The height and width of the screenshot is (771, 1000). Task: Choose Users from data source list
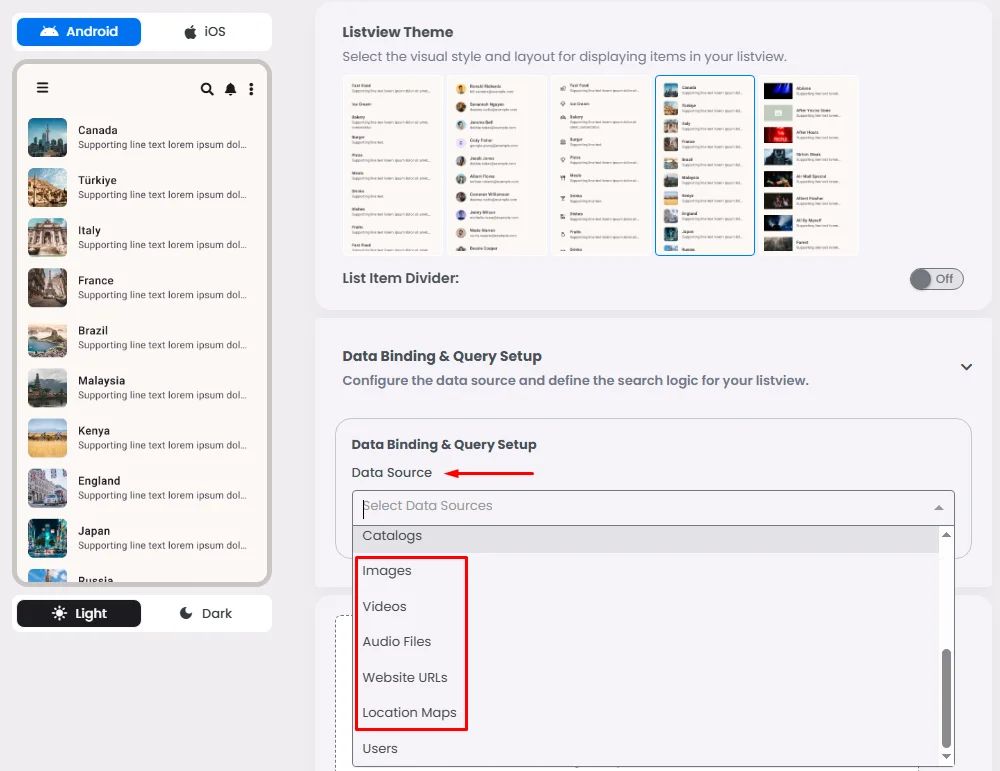(x=645, y=748)
